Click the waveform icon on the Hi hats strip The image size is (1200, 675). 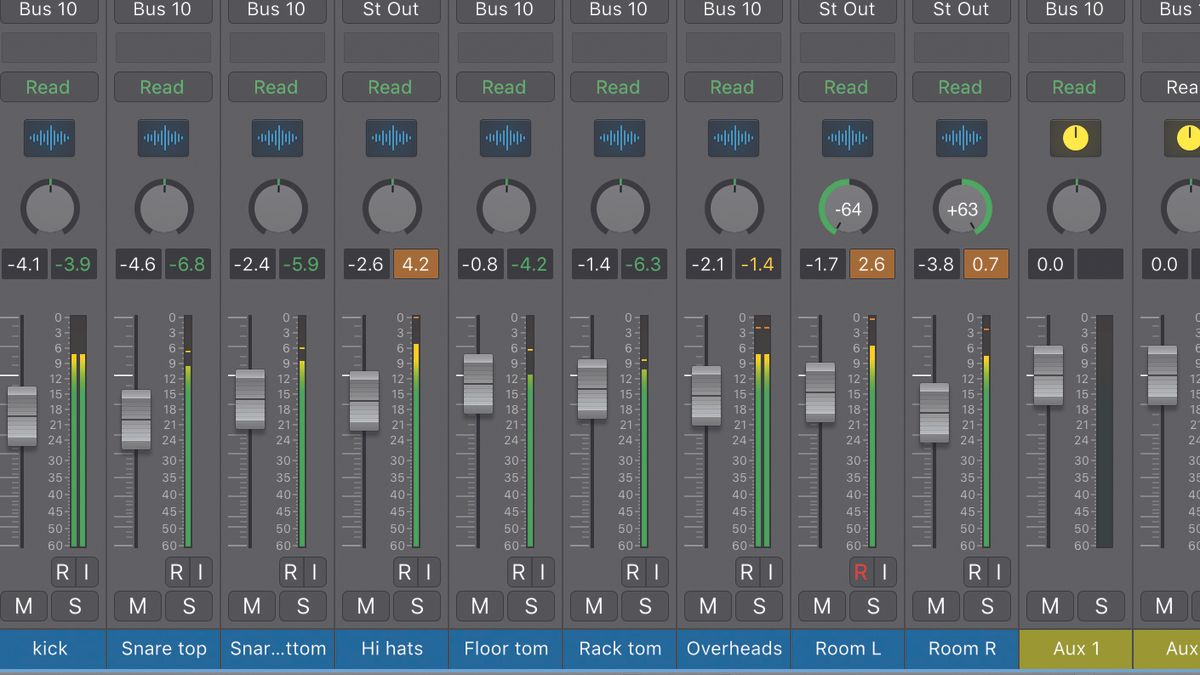[x=391, y=138]
